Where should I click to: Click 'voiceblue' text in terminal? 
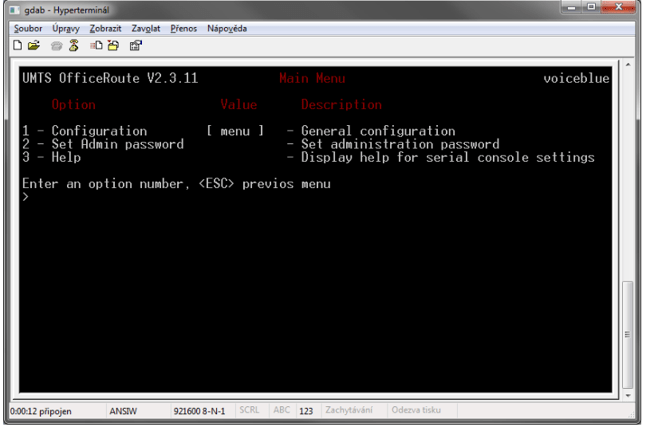(x=576, y=78)
